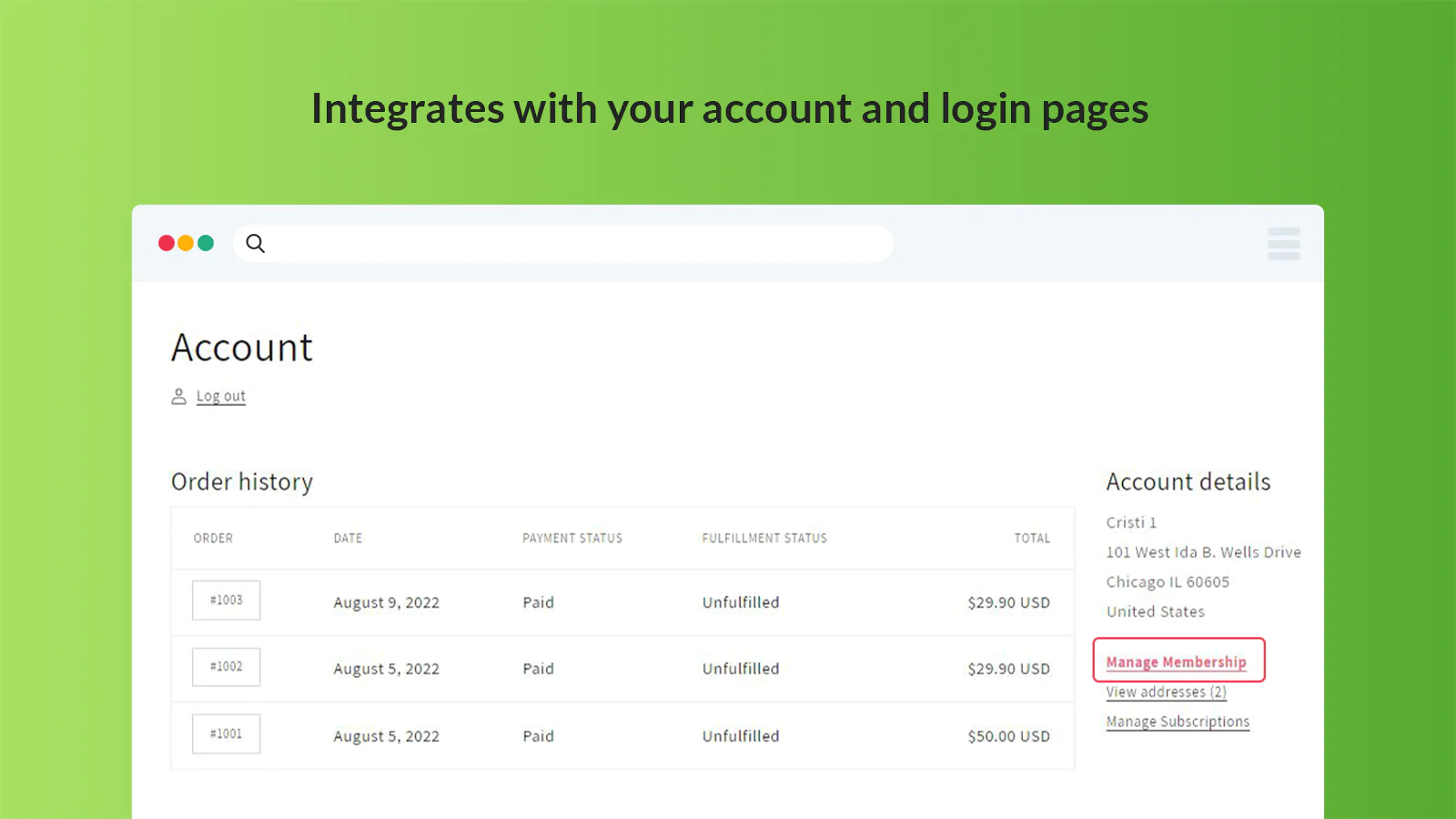Click Paid status for order #1003

[538, 602]
